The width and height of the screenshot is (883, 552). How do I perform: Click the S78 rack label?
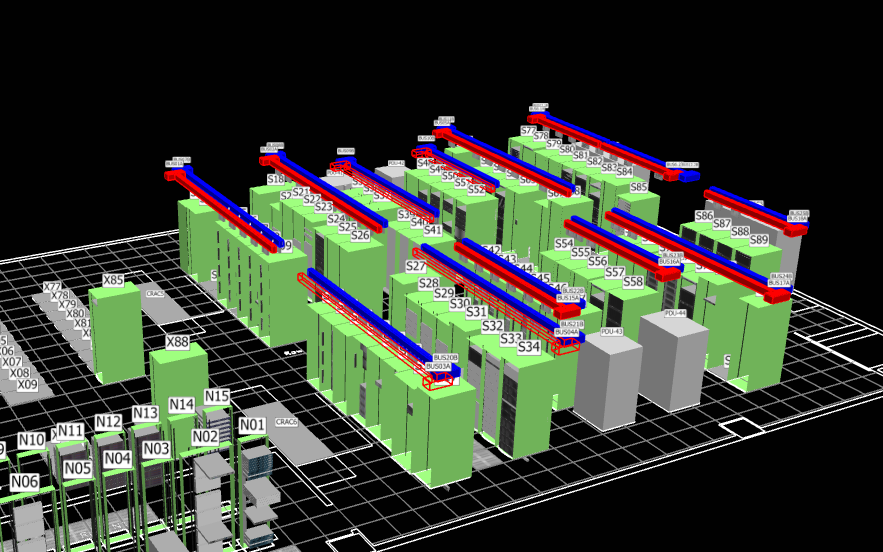coord(541,136)
